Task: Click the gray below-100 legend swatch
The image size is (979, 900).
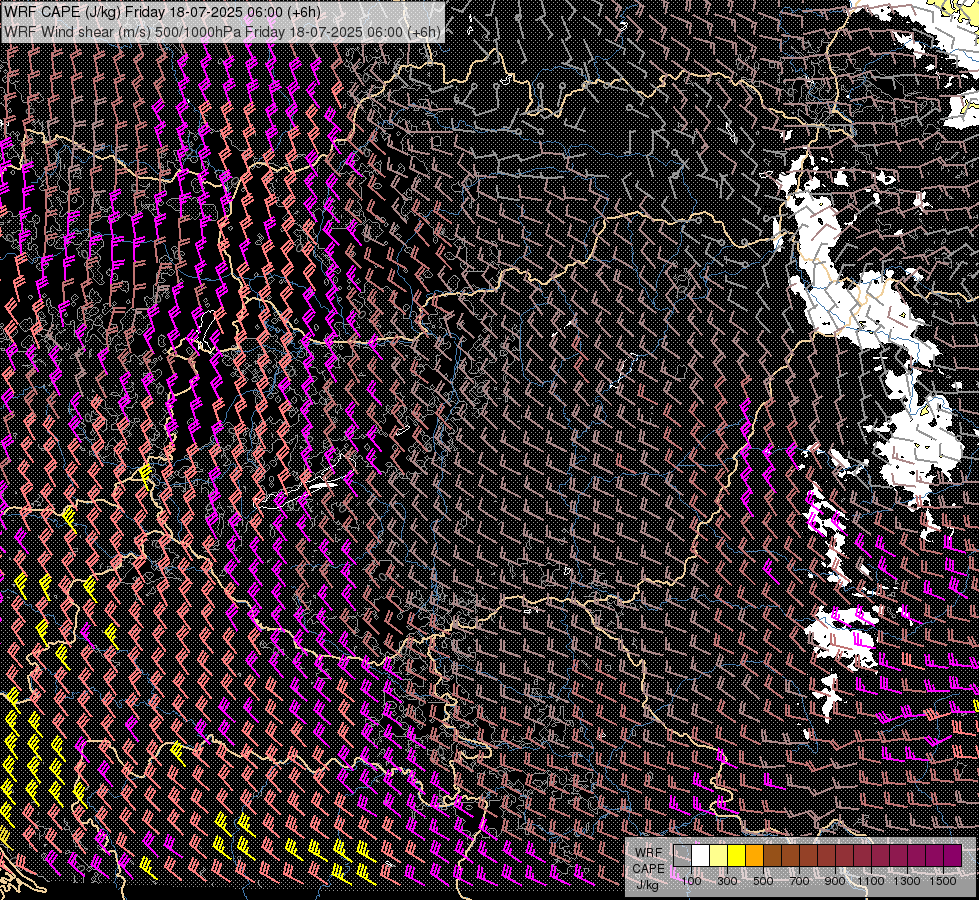Action: pos(682,856)
